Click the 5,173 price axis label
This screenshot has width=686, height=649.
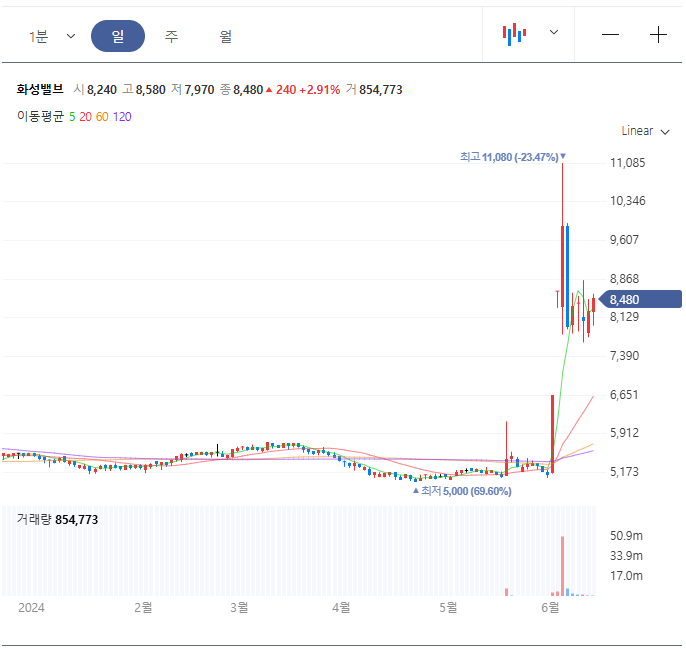(x=624, y=472)
